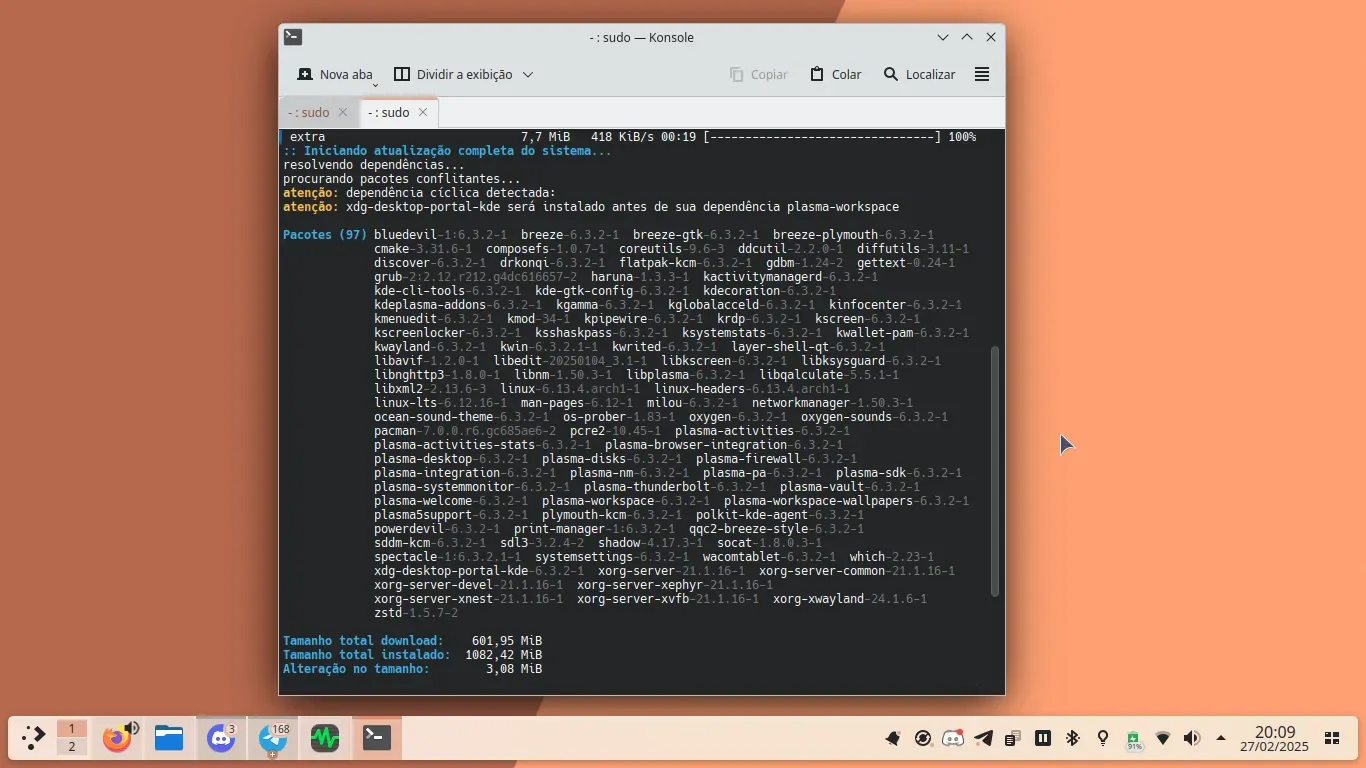Image resolution: width=1366 pixels, height=768 pixels.
Task: Click the Localizar search button
Action: [x=919, y=75]
